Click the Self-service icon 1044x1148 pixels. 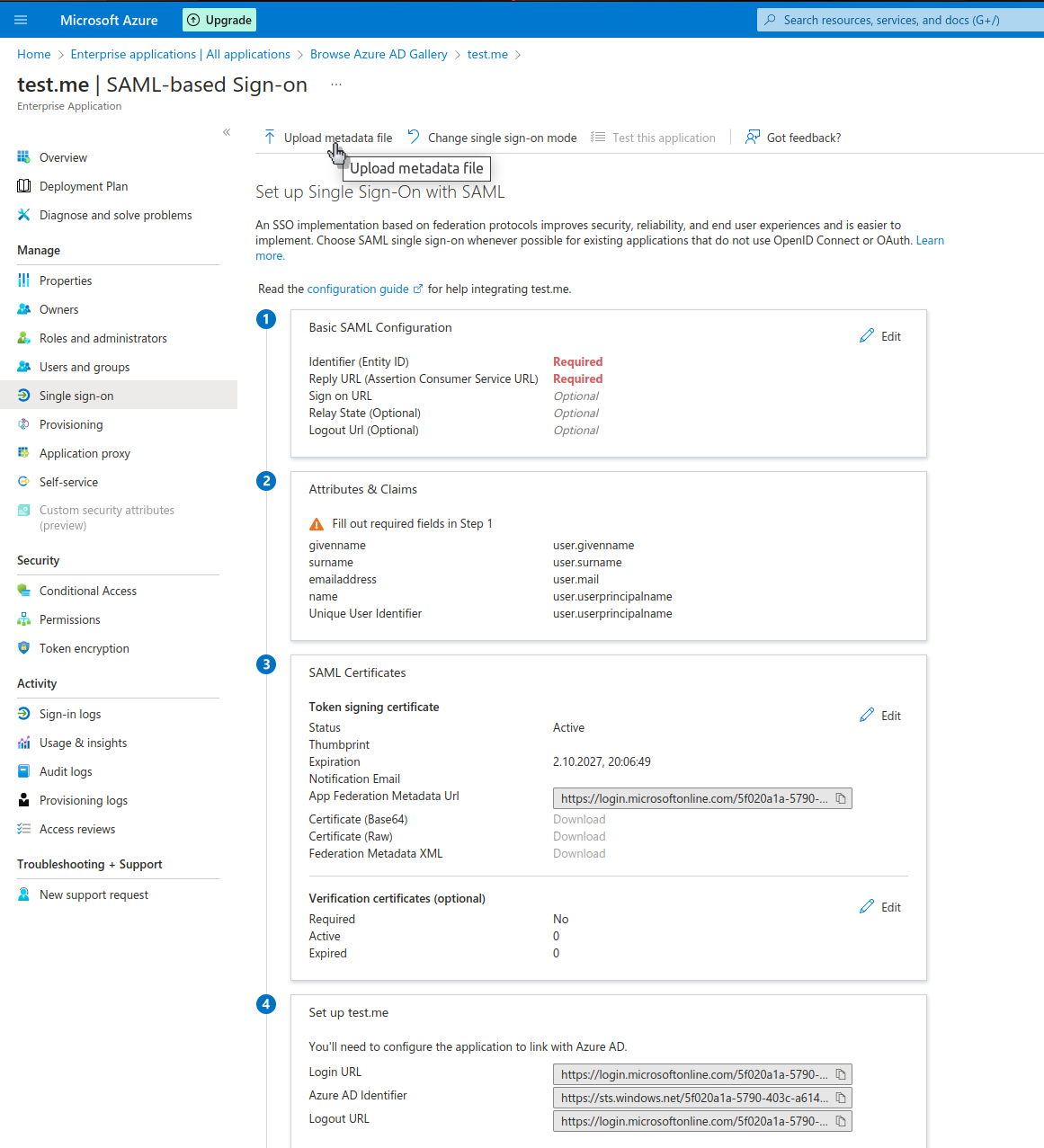[x=24, y=482]
